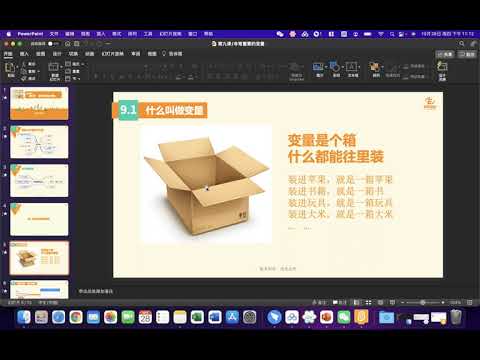The height and width of the screenshot is (360, 480).
Task: Click Fit slide to window icon
Action: [470, 302]
